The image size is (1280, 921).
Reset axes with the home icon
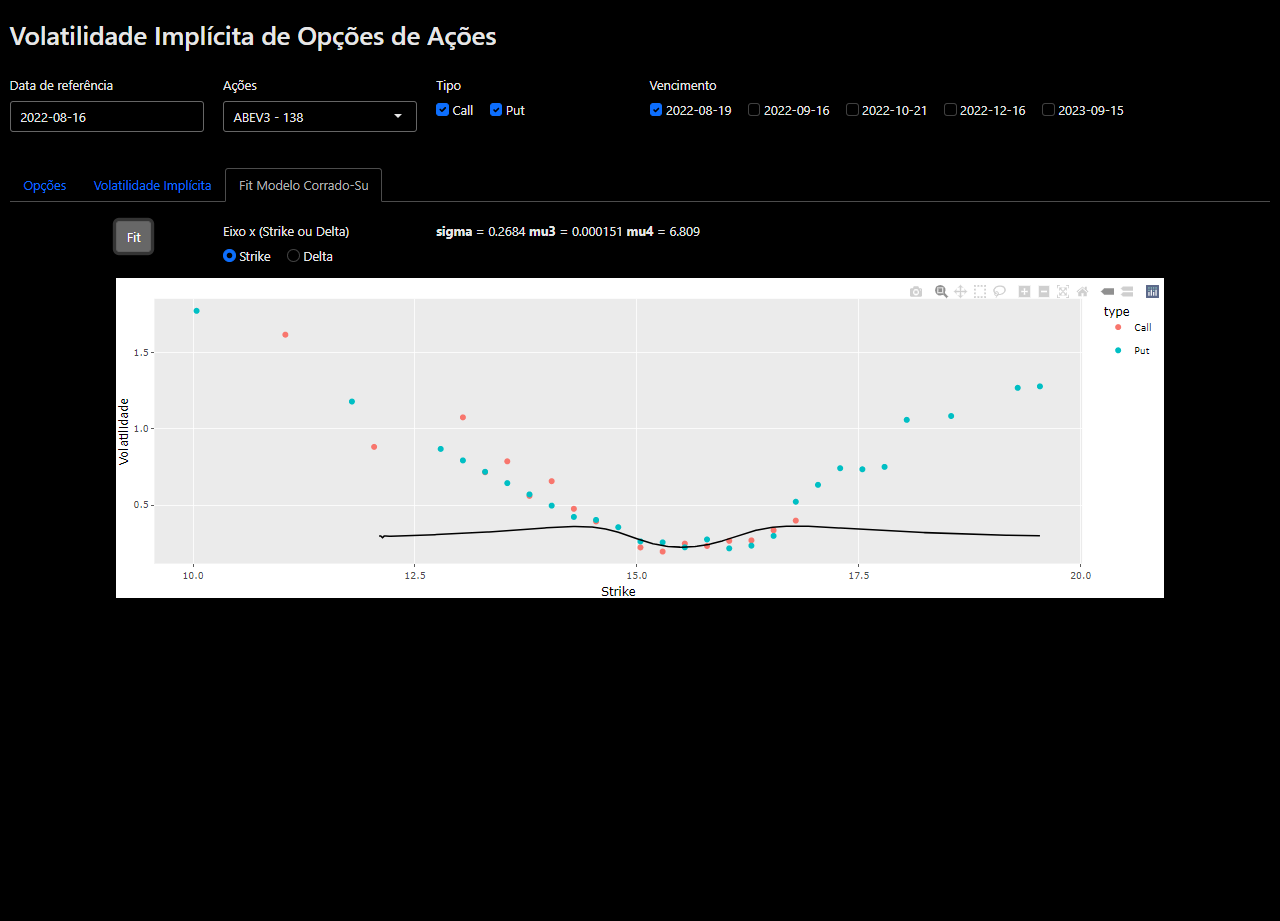click(x=1082, y=292)
